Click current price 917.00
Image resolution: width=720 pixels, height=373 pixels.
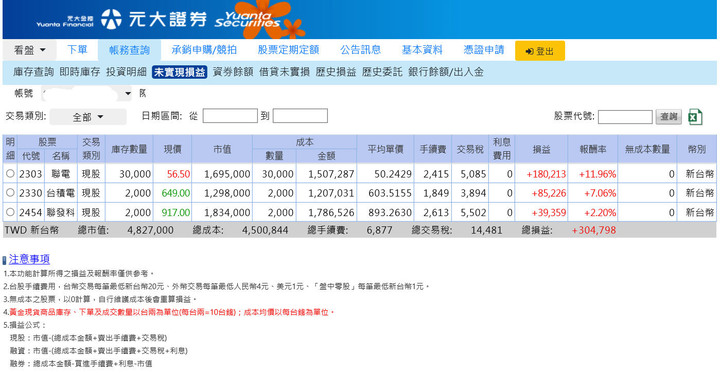coord(175,212)
